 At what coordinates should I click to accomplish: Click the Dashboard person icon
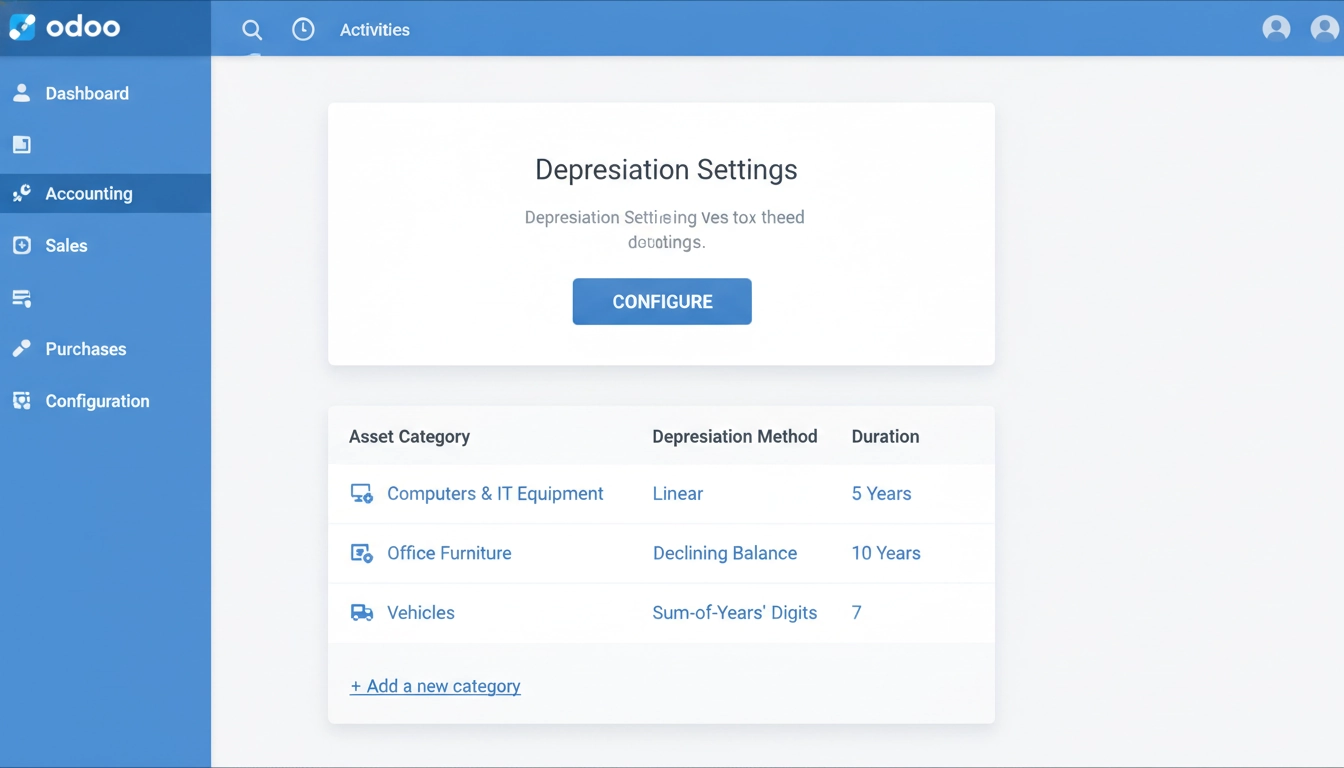21,93
